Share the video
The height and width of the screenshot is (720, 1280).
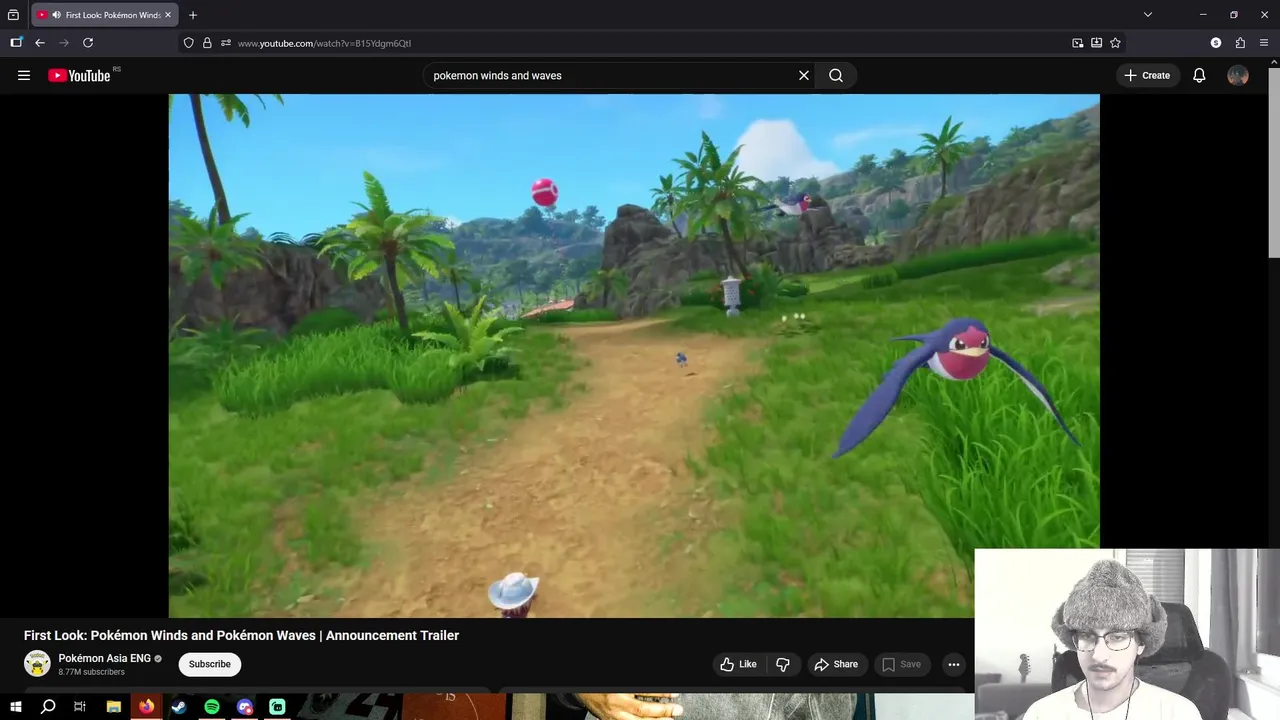836,664
